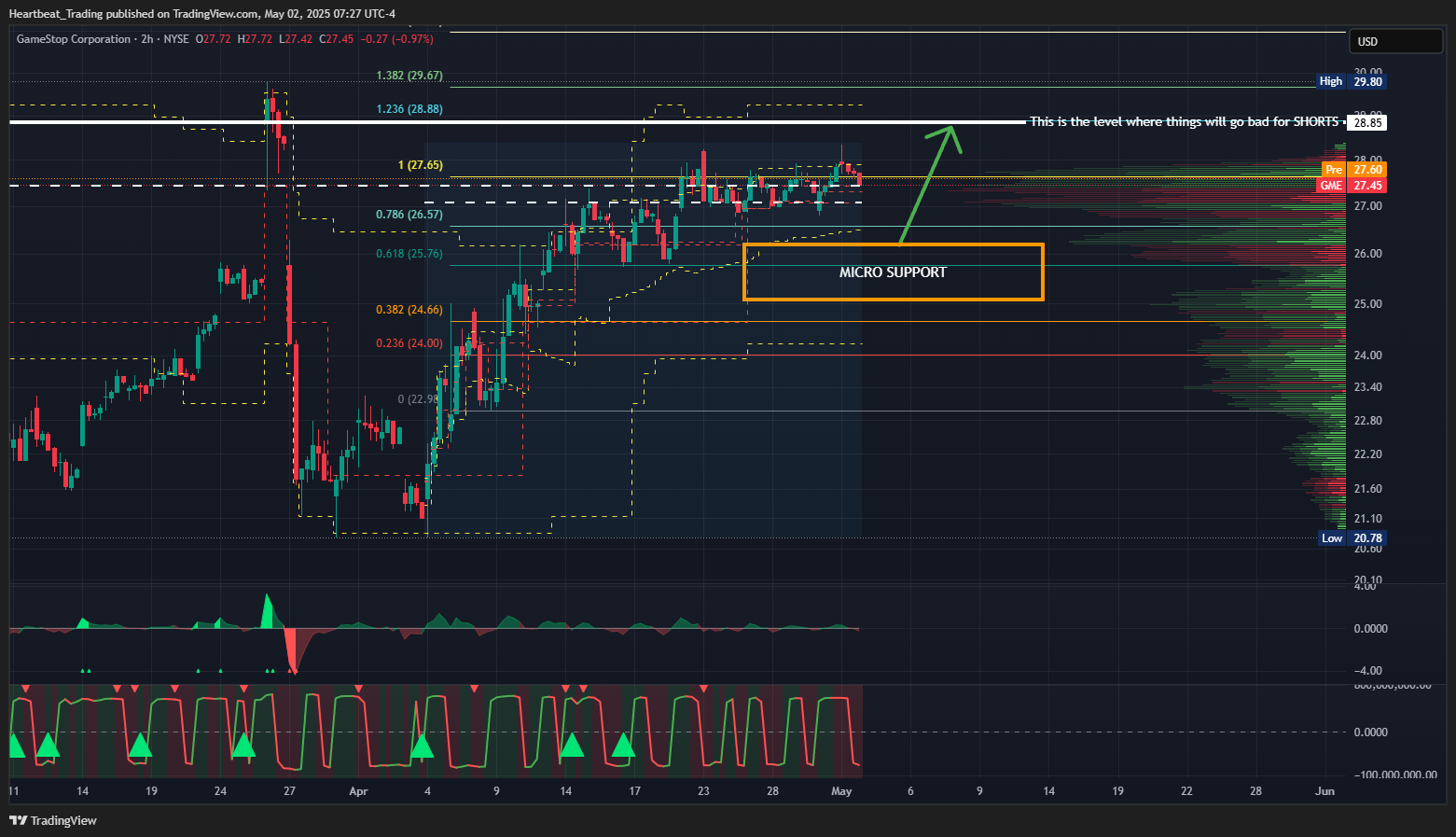
Task: Click the GameStop Corporation symbol title
Action: (74, 39)
